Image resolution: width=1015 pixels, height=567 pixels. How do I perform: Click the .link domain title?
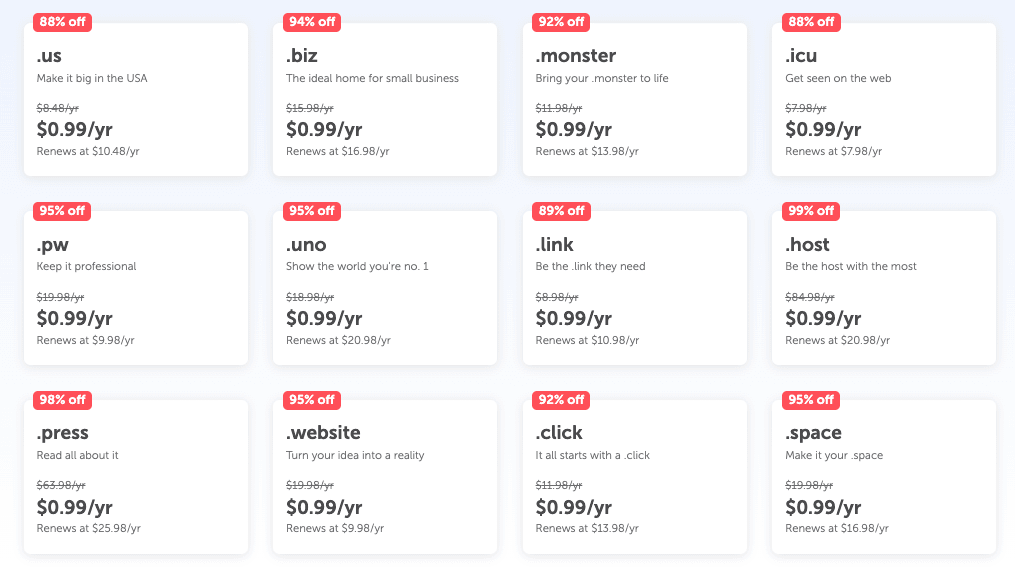click(554, 245)
